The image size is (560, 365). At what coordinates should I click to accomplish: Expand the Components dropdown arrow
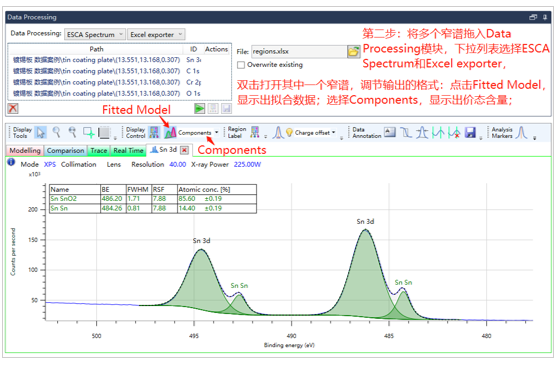pos(216,132)
